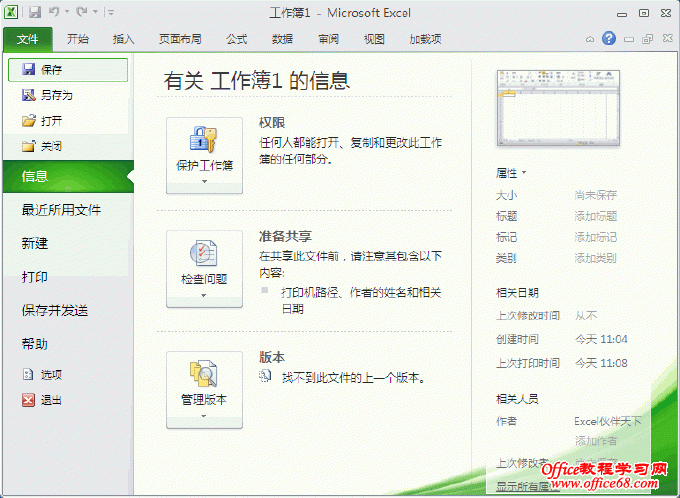This screenshot has height=498, width=680.
Task: Switch to the 加载项 ribbon tab
Action: click(x=425, y=39)
